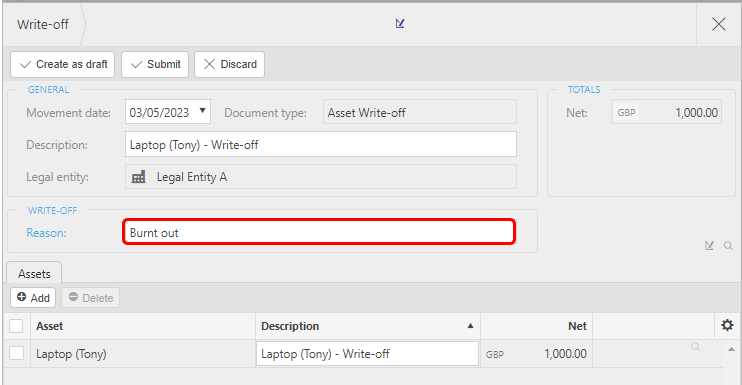This screenshot has width=742, height=385.
Task: Open the Movement date dropdown
Action: pos(203,111)
